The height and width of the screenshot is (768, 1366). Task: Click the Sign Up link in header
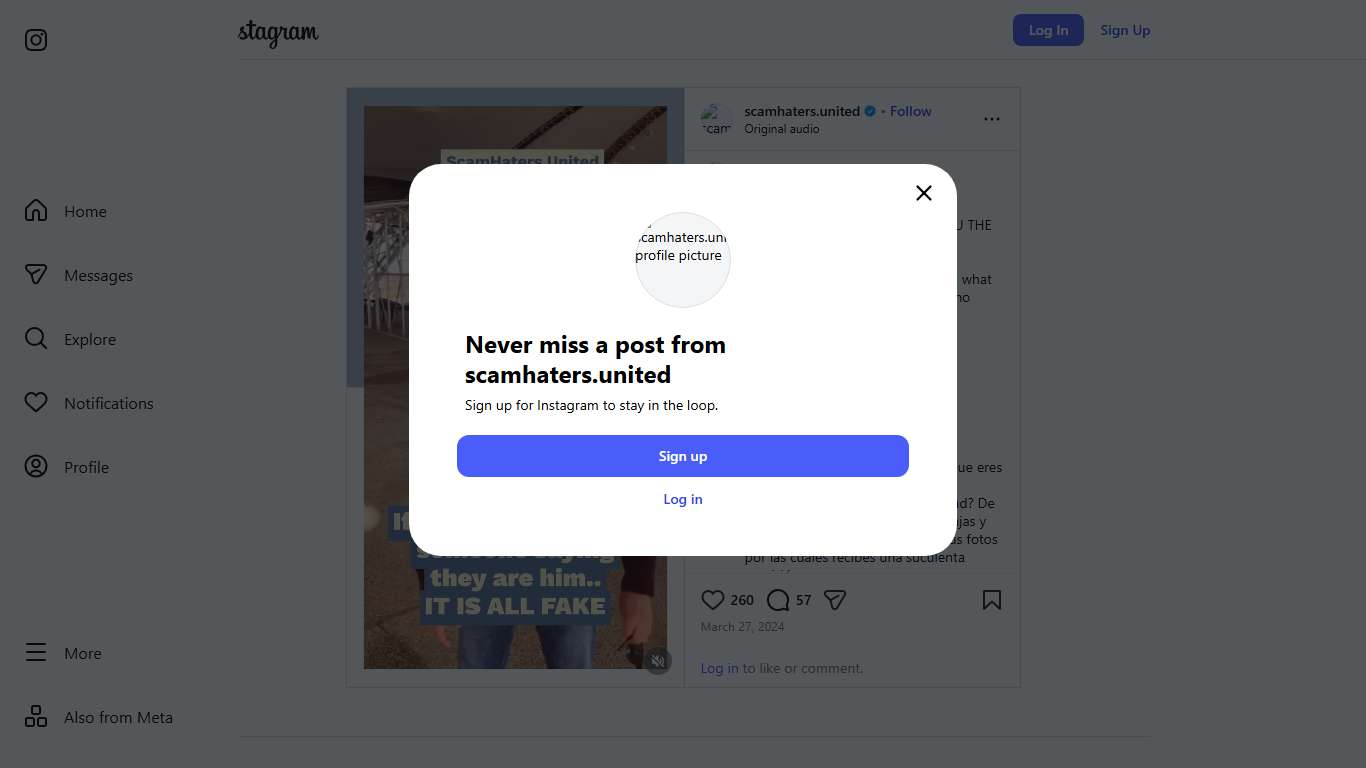pos(1125,30)
